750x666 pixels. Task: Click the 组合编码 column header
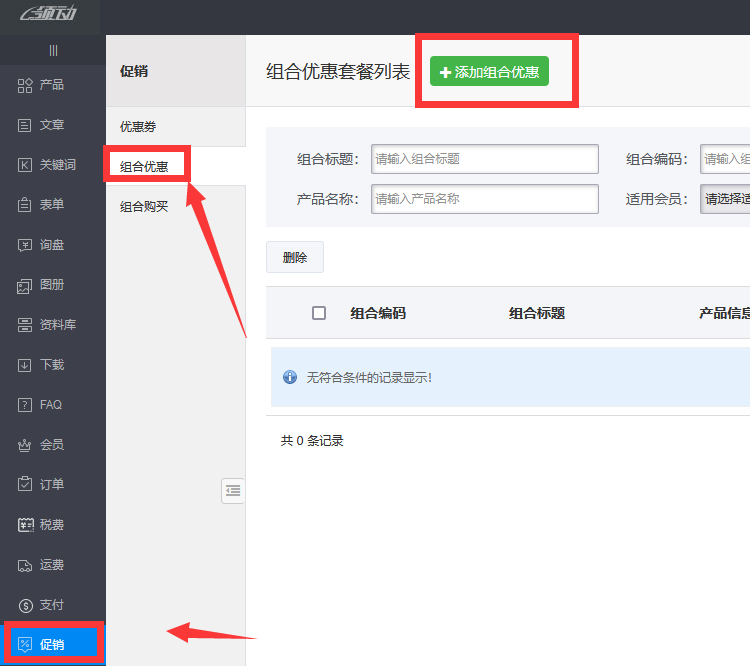pyautogui.click(x=378, y=313)
